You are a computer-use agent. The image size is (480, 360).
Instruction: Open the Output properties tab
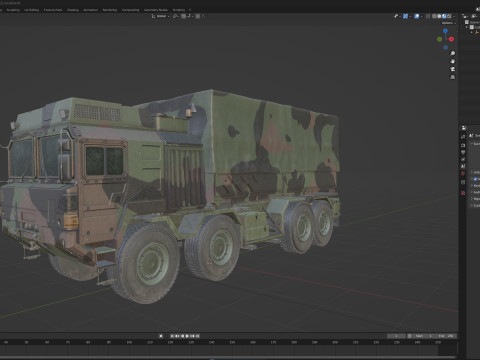coord(463,152)
